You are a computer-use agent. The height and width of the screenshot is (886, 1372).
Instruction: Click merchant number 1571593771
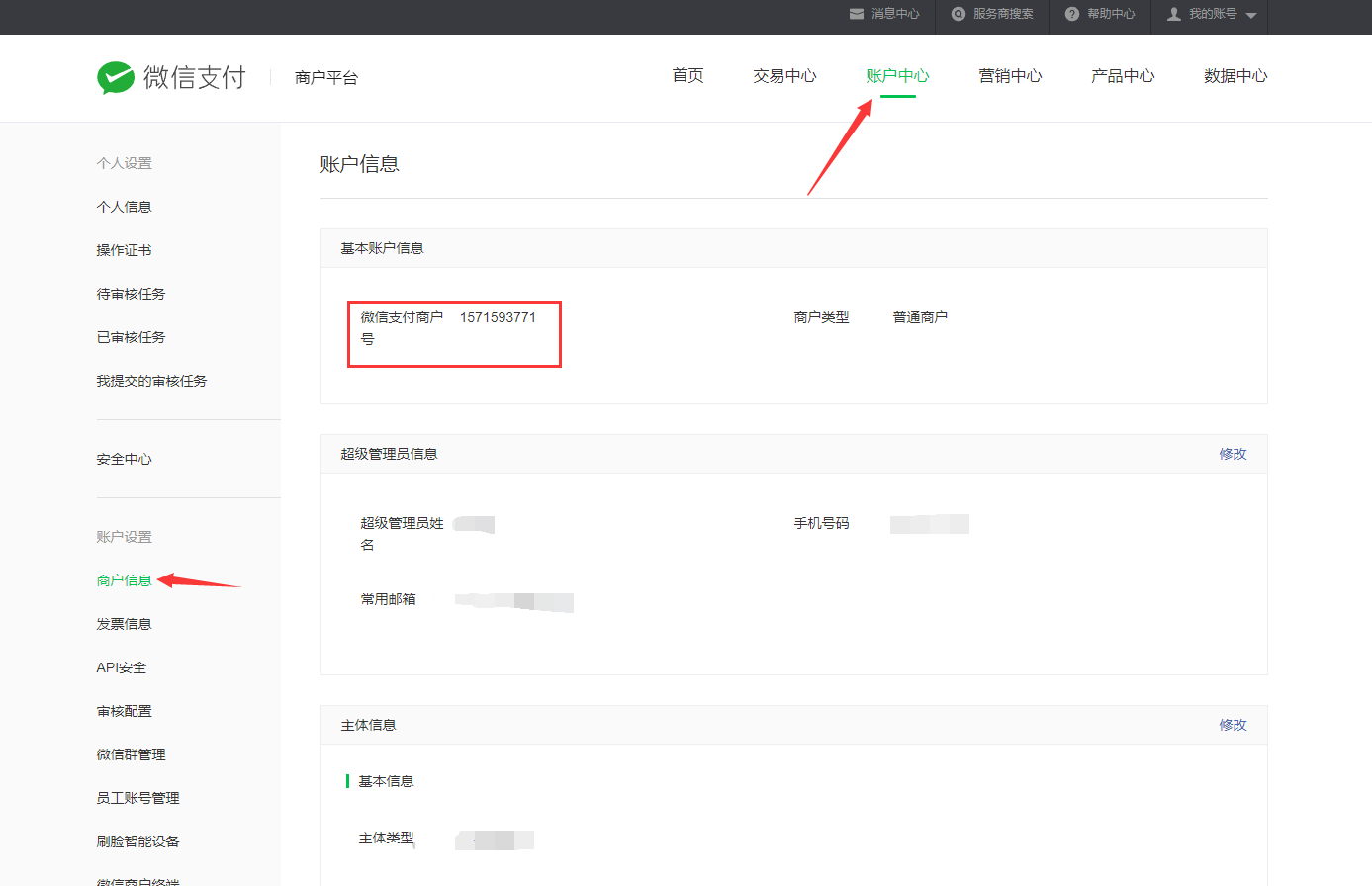point(498,317)
